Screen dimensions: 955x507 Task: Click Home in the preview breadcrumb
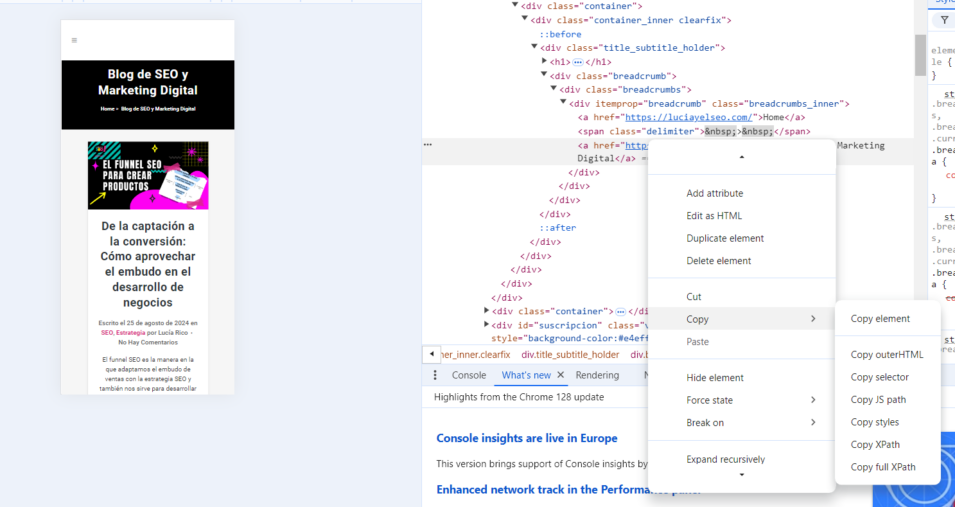pos(107,109)
